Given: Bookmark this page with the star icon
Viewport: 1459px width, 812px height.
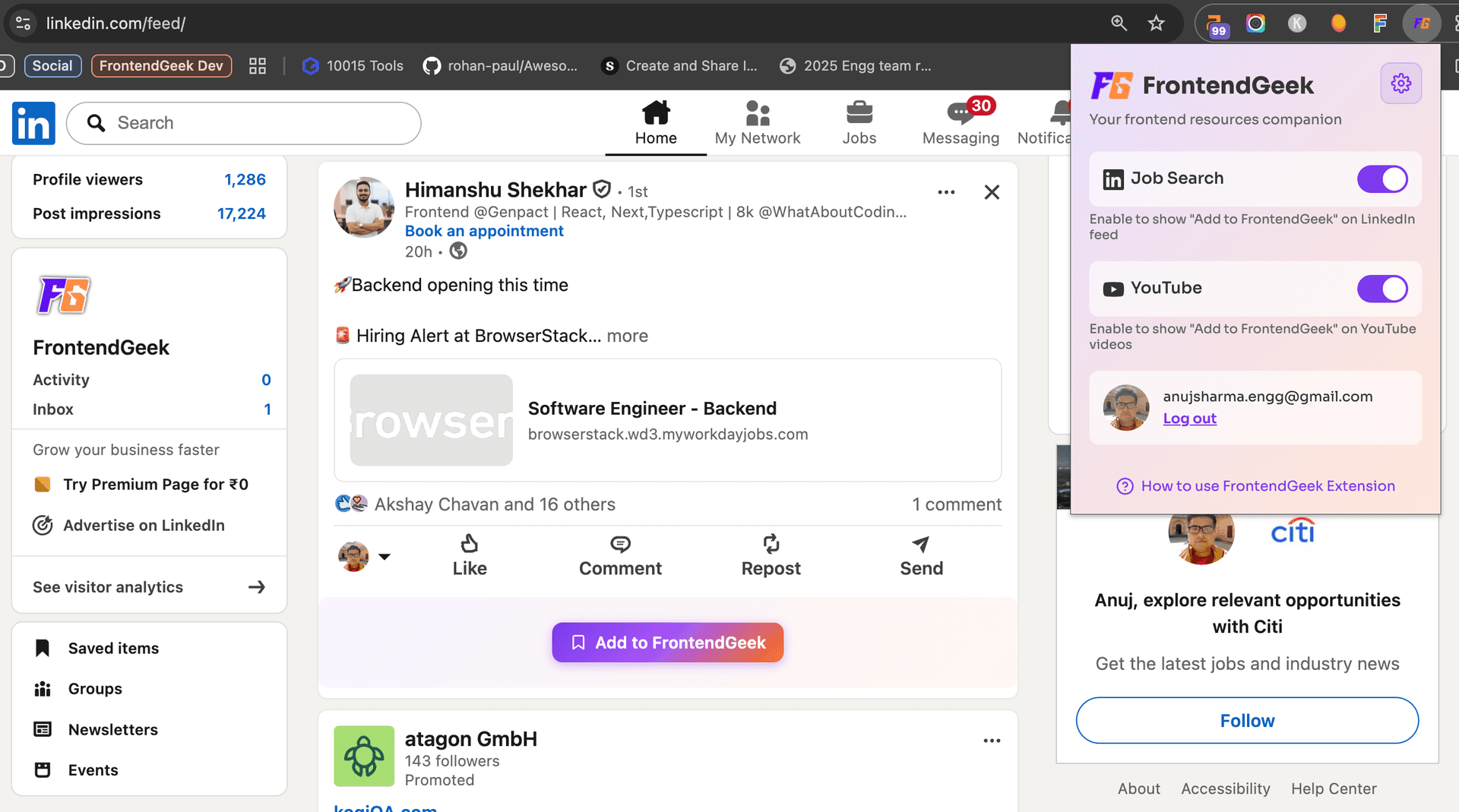Looking at the screenshot, I should [1156, 24].
